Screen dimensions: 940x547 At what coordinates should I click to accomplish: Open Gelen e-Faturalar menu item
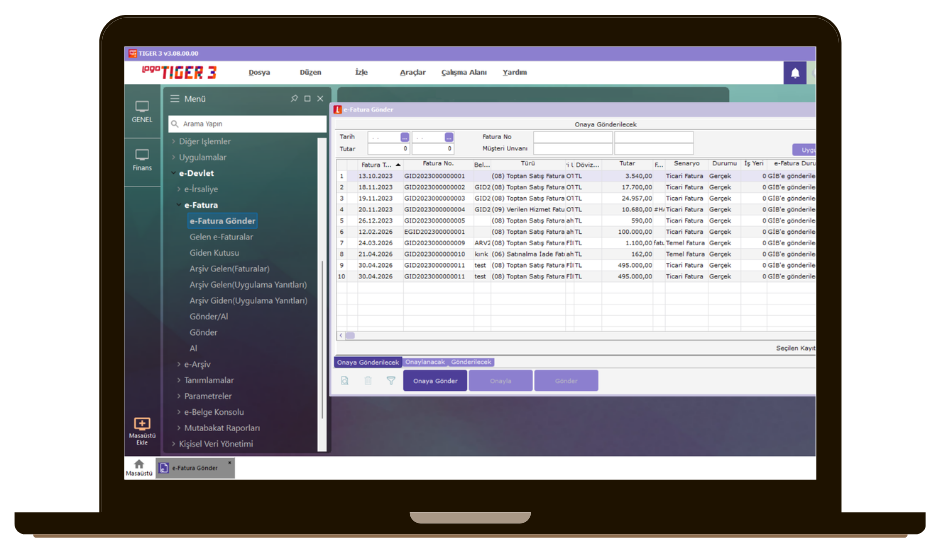coord(221,237)
